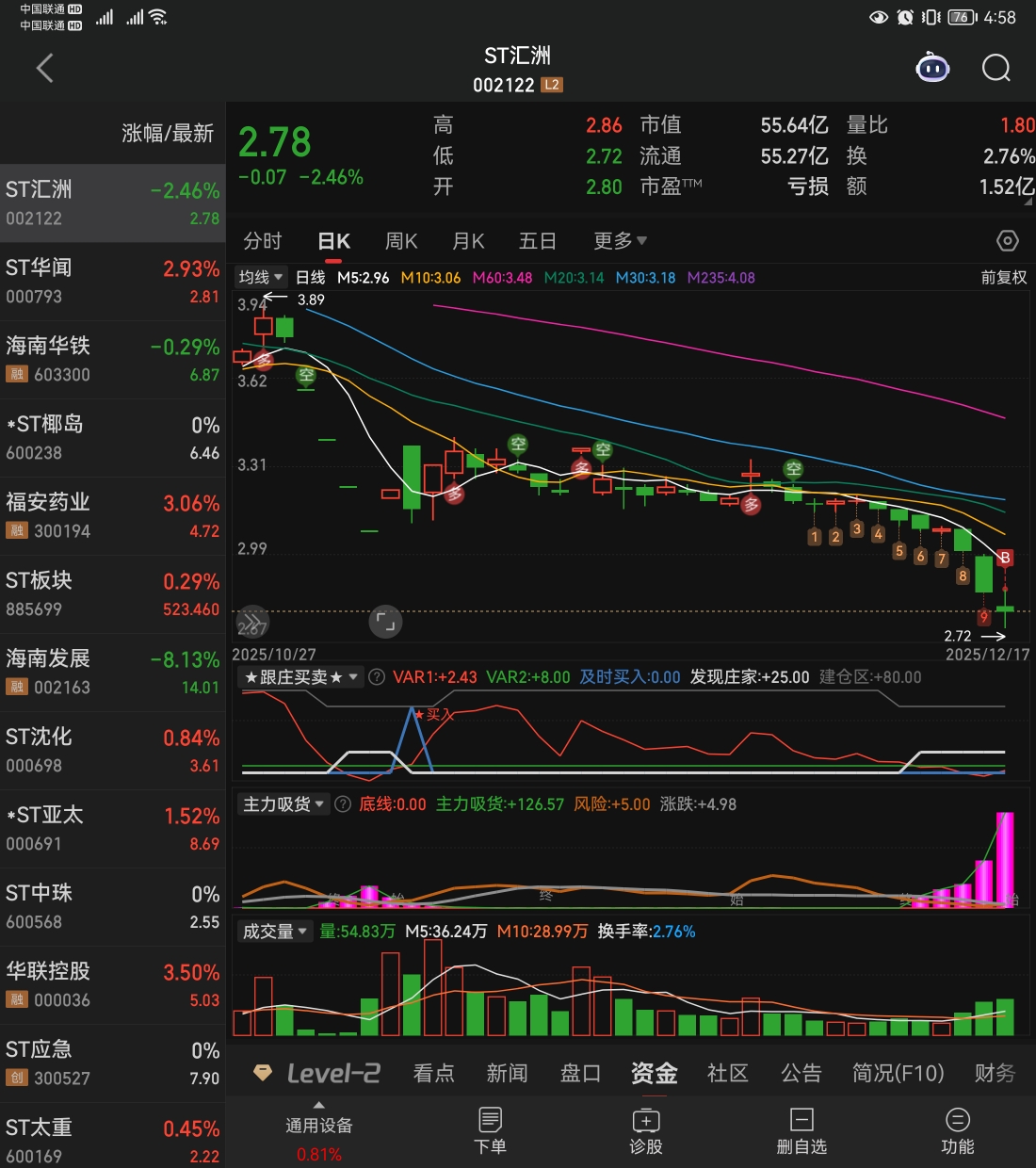Tap the alarm clock status icon

(905, 17)
